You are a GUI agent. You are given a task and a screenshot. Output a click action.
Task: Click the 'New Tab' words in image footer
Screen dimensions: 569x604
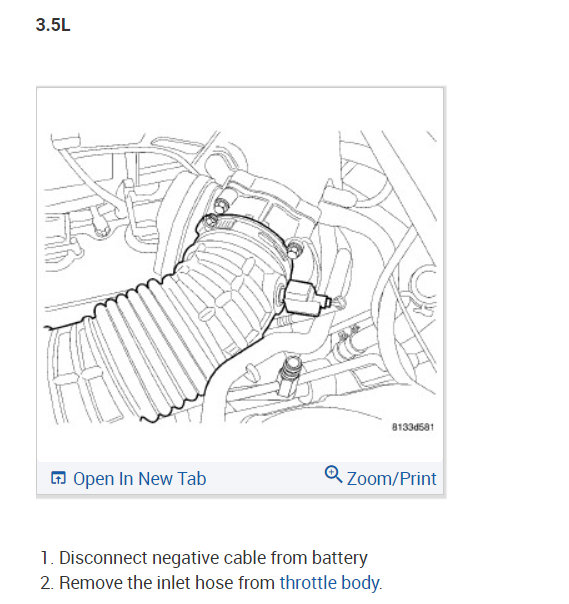pyautogui.click(x=172, y=479)
